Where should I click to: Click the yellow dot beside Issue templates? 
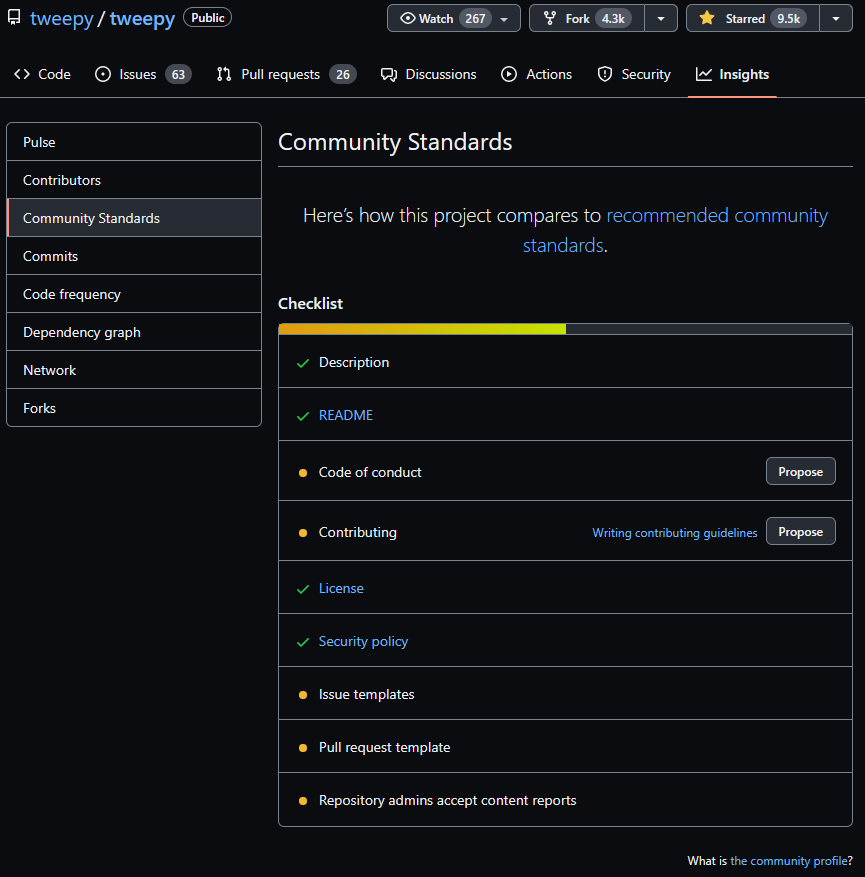click(x=302, y=694)
